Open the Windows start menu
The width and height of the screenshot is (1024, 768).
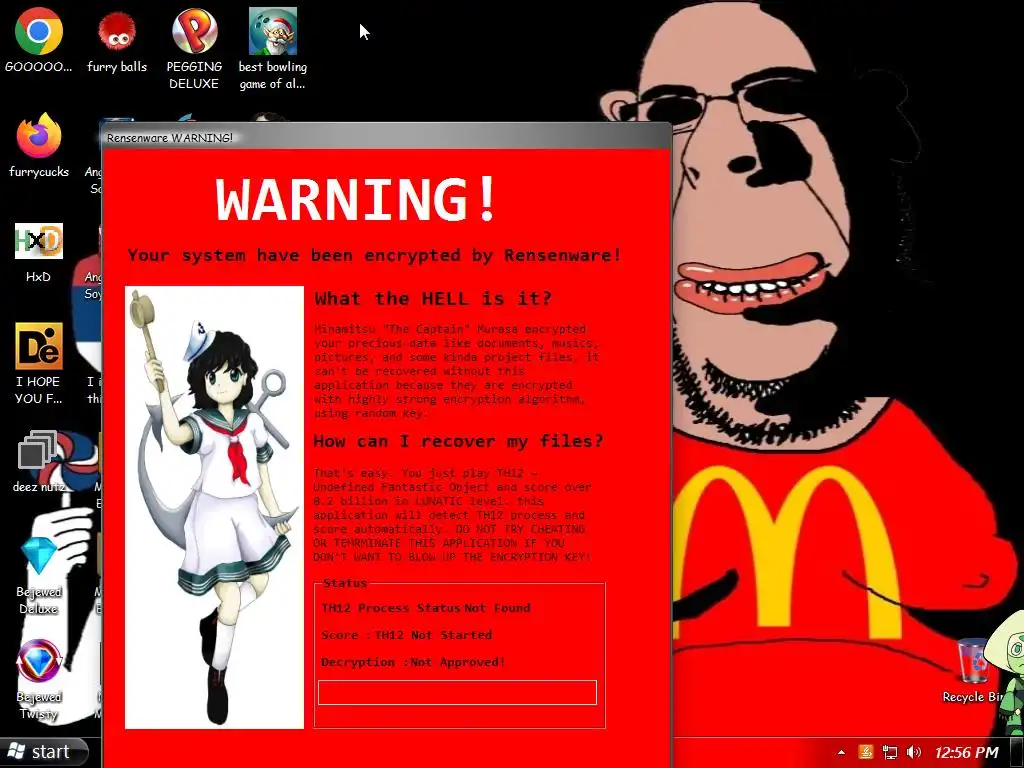(x=44, y=752)
